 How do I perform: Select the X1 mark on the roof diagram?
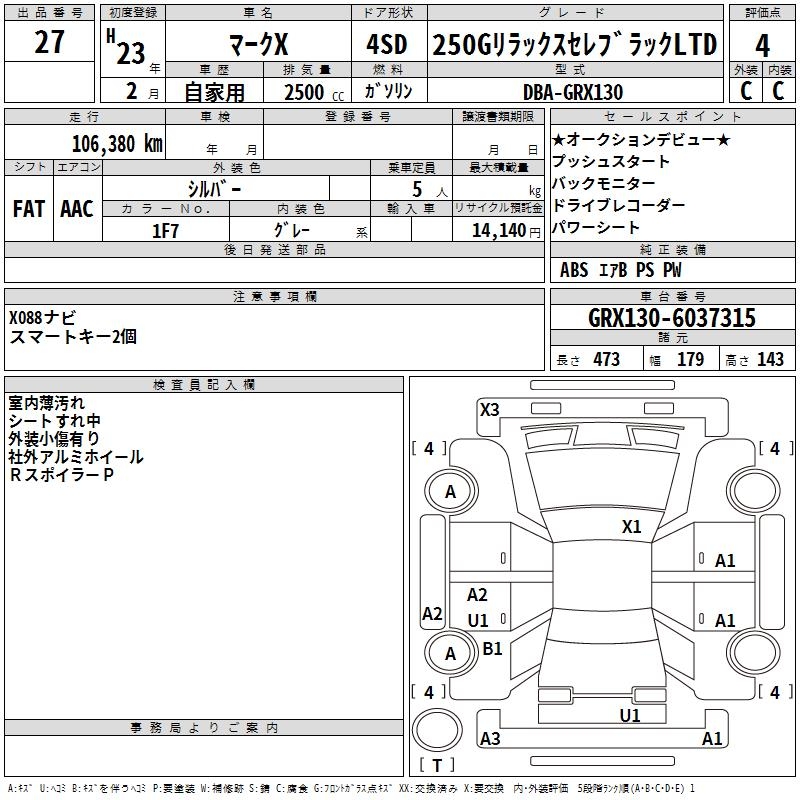click(631, 527)
